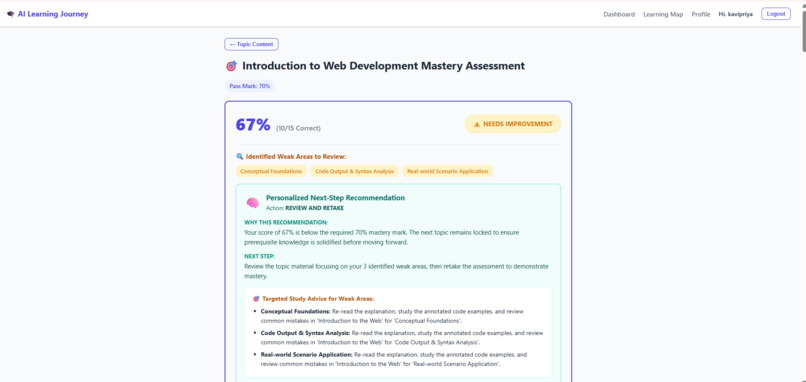Click Targeted Study Advice for Weak Areas heading
Viewport: 806px width, 382px height.
318,299
